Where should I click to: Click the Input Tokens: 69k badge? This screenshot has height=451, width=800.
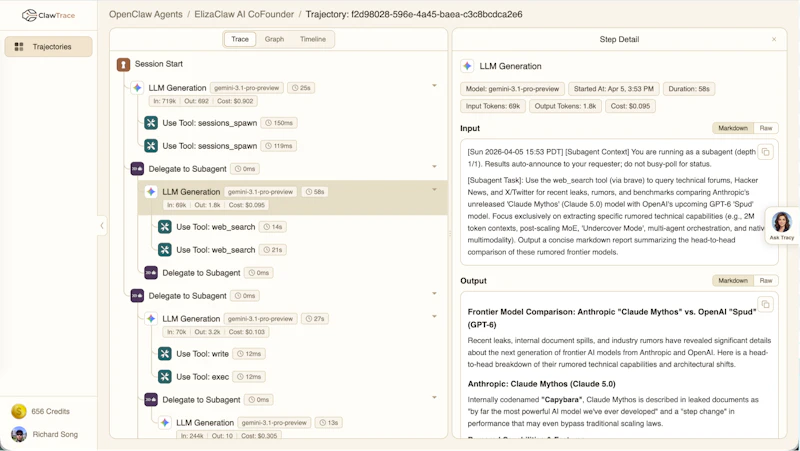point(493,106)
